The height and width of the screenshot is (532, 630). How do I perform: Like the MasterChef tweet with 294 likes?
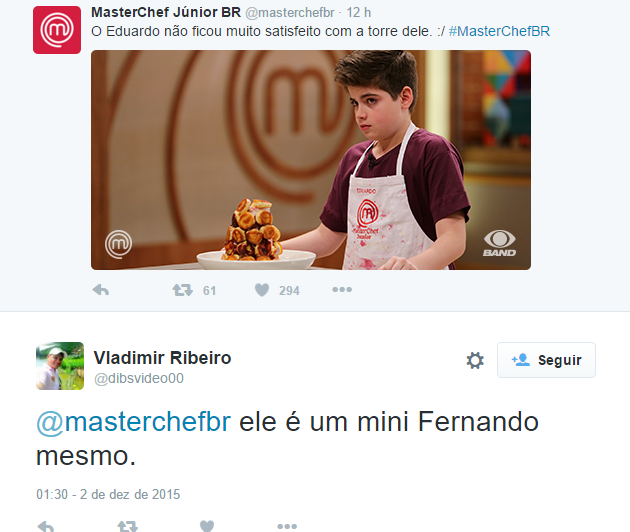(262, 290)
